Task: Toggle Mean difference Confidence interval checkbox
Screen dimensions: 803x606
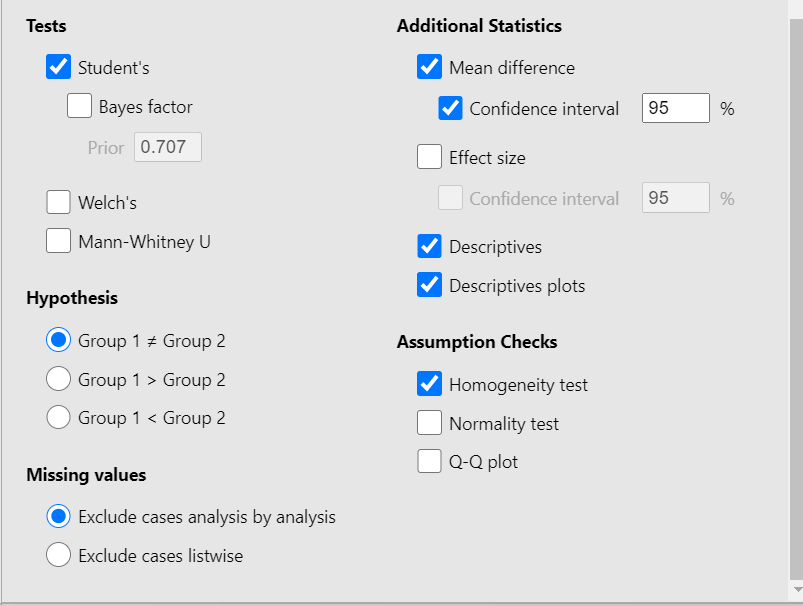Action: click(451, 108)
